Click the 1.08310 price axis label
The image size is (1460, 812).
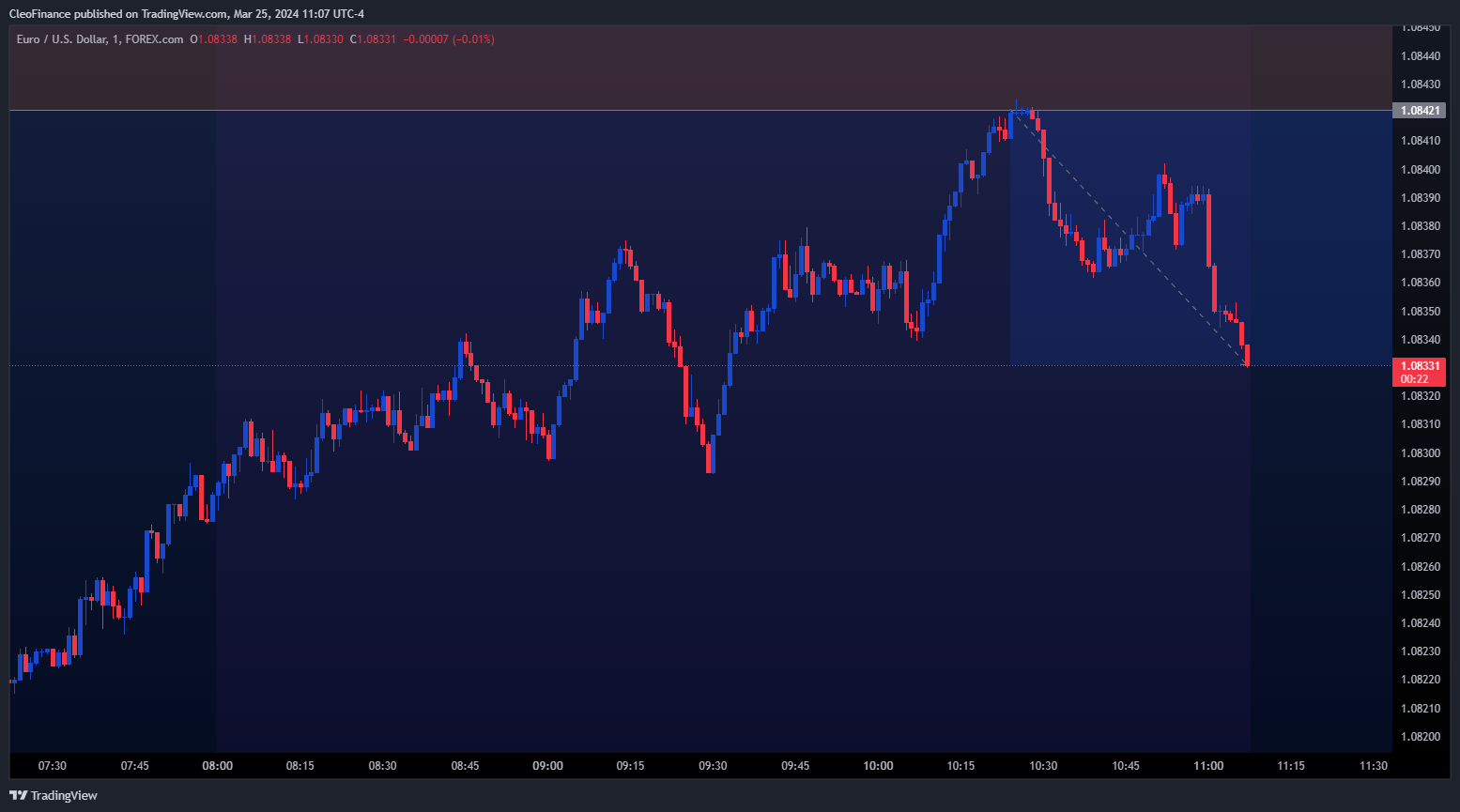click(x=1420, y=424)
